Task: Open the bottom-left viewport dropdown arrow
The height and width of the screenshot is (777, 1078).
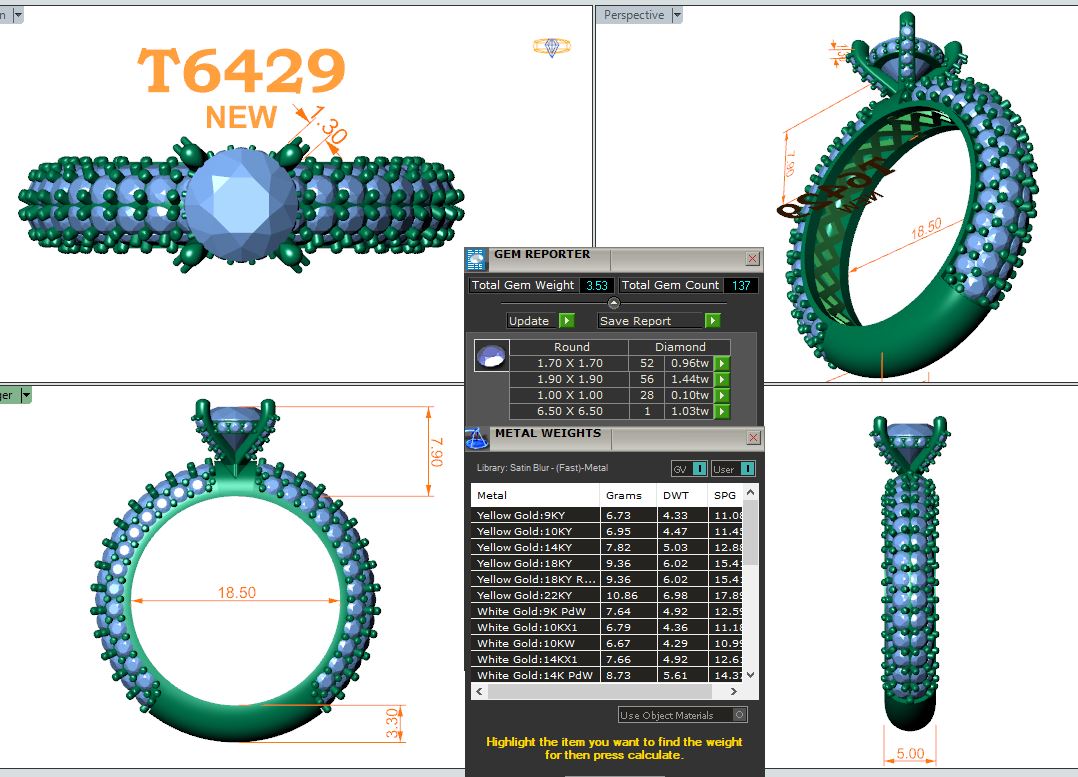Action: click(27, 395)
